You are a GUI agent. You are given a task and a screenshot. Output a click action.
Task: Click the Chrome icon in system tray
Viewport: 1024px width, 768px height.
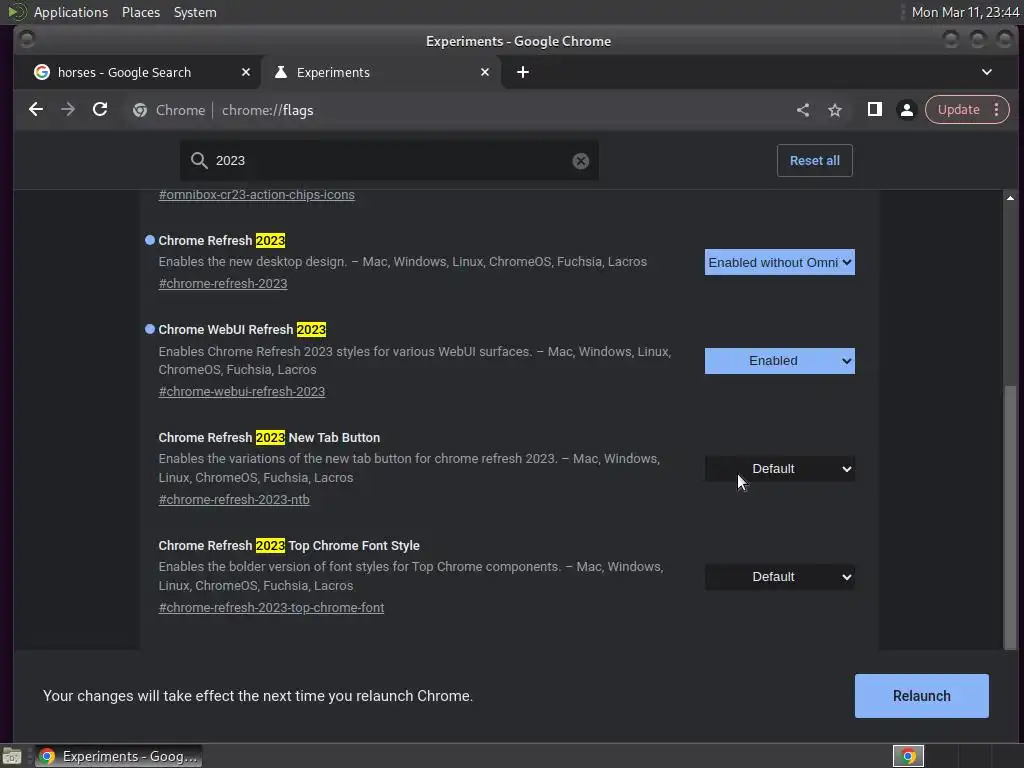pos(908,756)
